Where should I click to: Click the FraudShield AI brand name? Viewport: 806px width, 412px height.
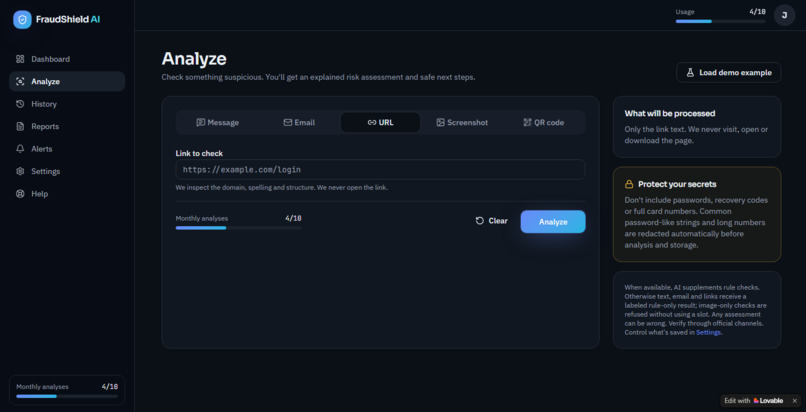(x=68, y=20)
